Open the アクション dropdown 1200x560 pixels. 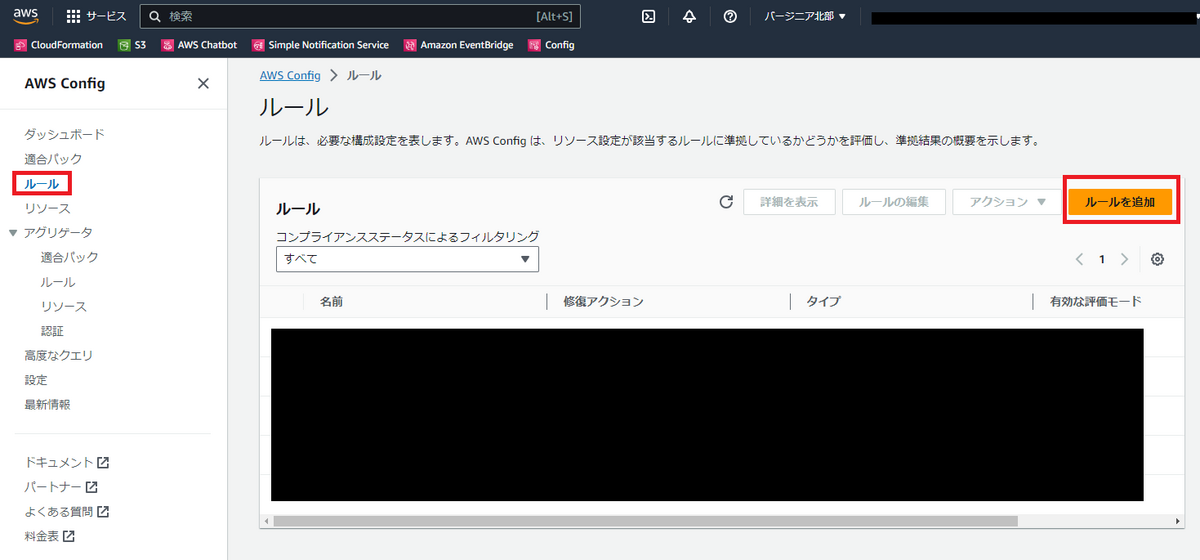click(x=1006, y=202)
